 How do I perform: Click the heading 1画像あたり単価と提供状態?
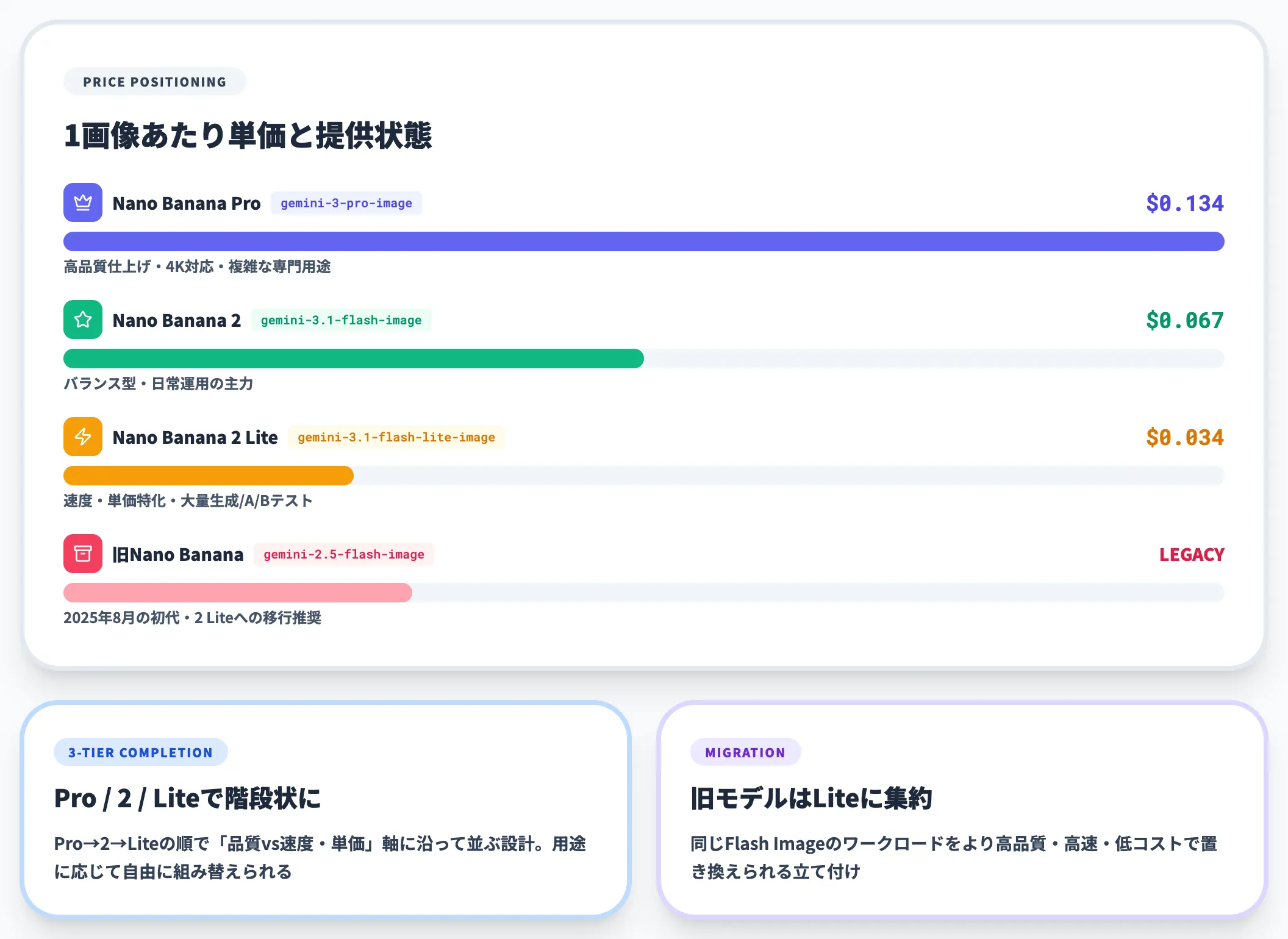point(248,135)
